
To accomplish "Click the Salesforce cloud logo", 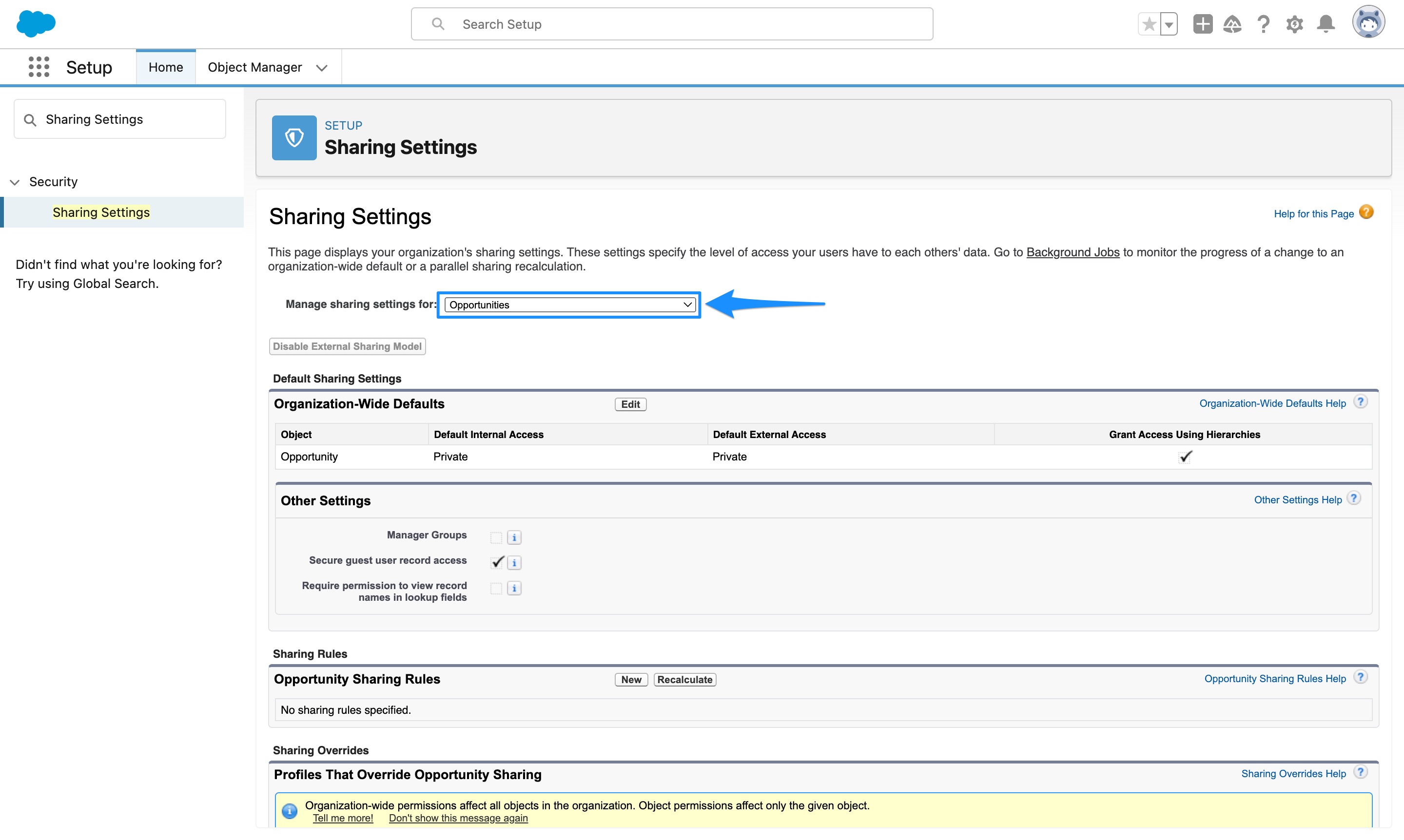I will [x=36, y=24].
